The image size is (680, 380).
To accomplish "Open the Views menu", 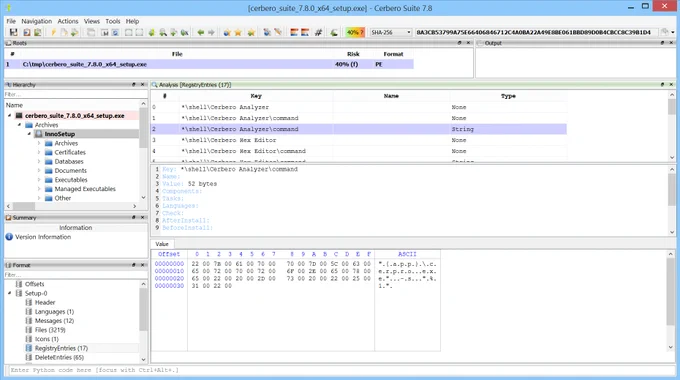I will (x=92, y=21).
